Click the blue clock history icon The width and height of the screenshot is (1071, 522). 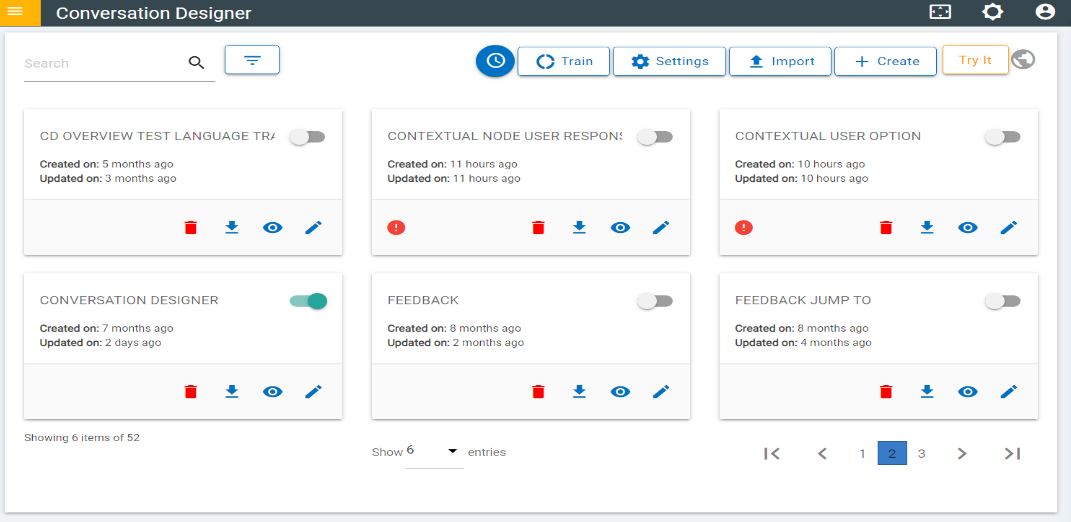(495, 61)
